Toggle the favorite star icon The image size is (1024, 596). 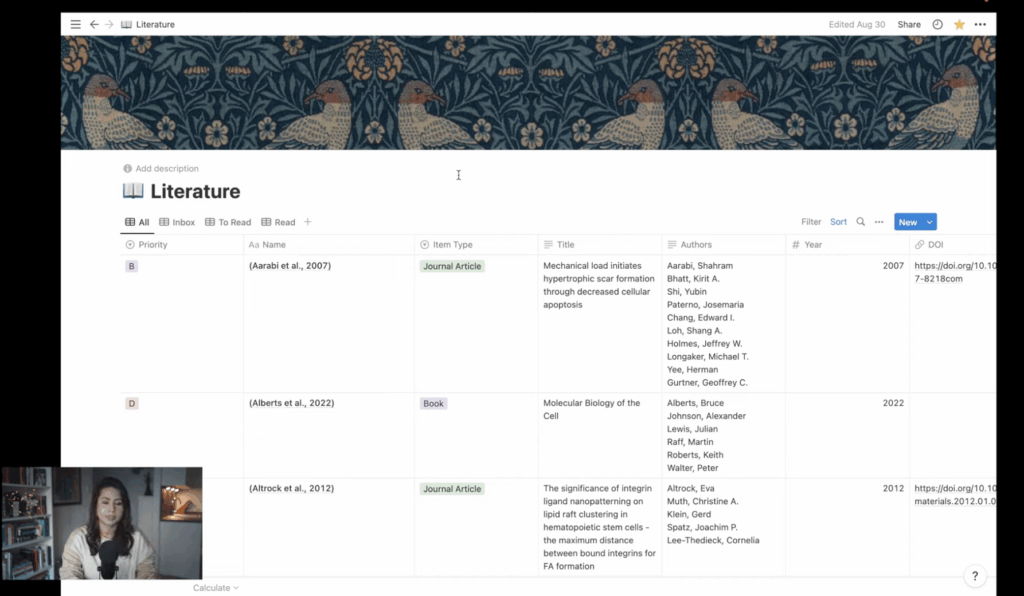pyautogui.click(x=959, y=24)
